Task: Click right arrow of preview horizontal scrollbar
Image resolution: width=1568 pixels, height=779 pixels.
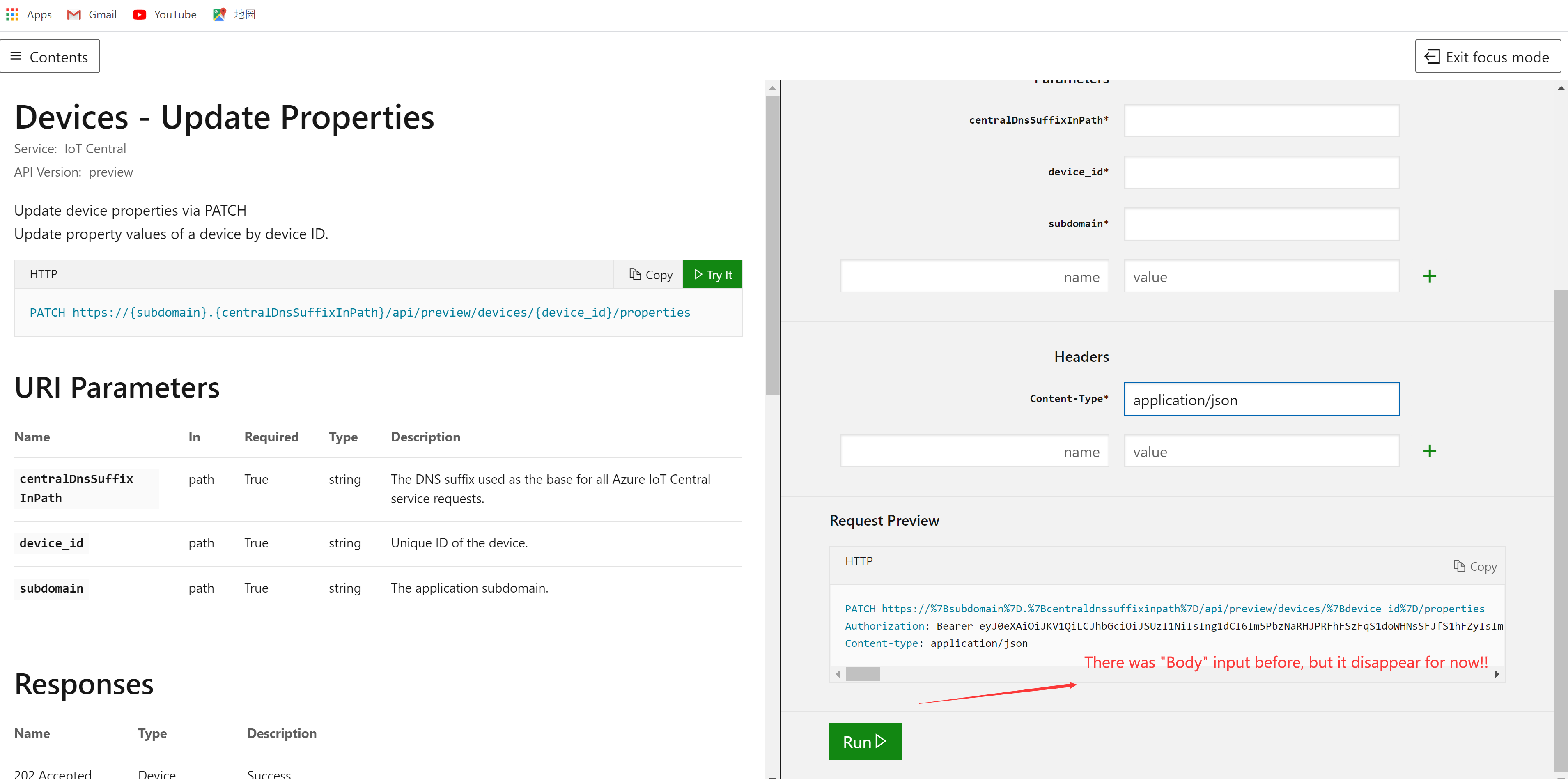Action: tap(1497, 674)
